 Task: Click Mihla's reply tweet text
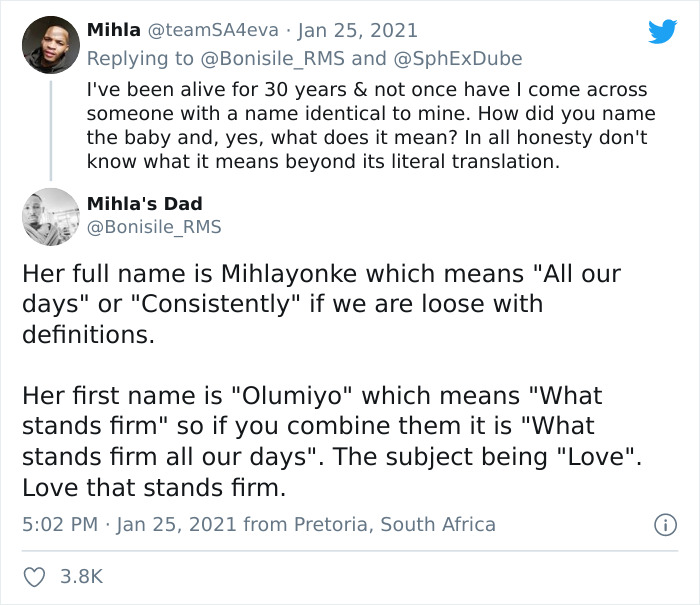click(371, 125)
